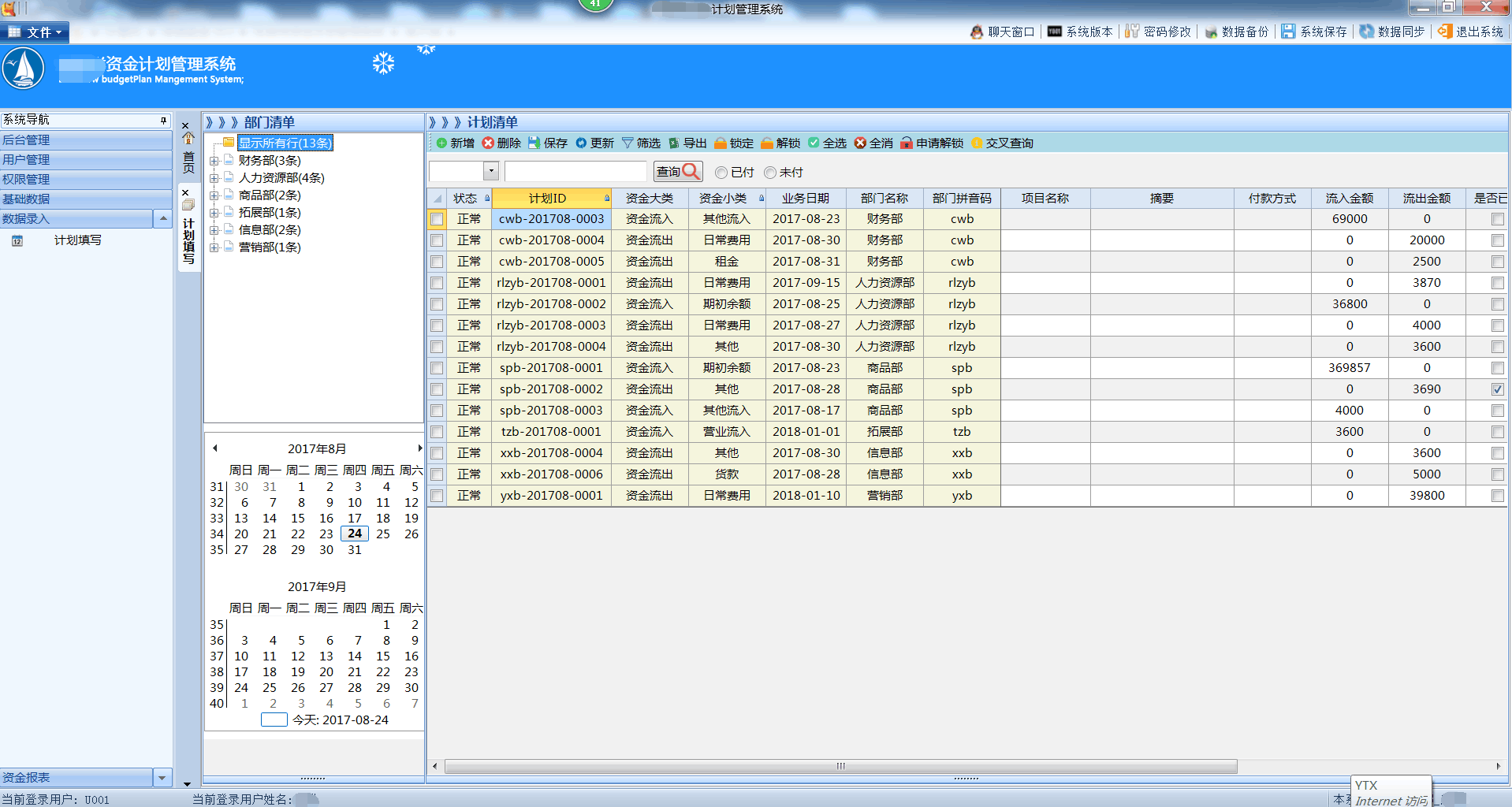This screenshot has width=1512, height=807.
Task: Click the 保存 (save) disk icon
Action: coord(534,143)
